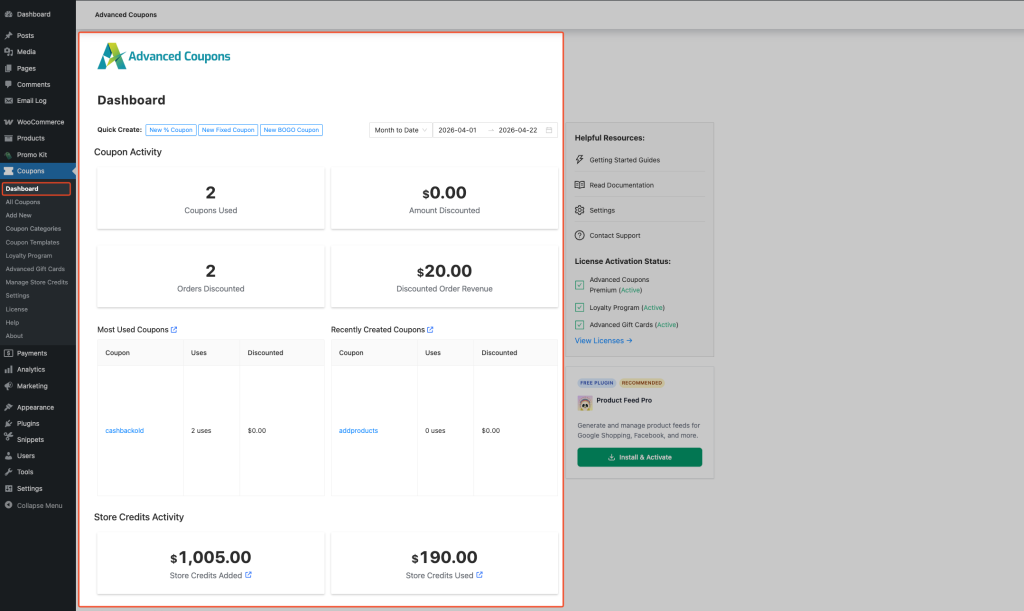Click the Product Feed Pro avatar thumbnail
This screenshot has width=1024, height=611.
coord(584,403)
